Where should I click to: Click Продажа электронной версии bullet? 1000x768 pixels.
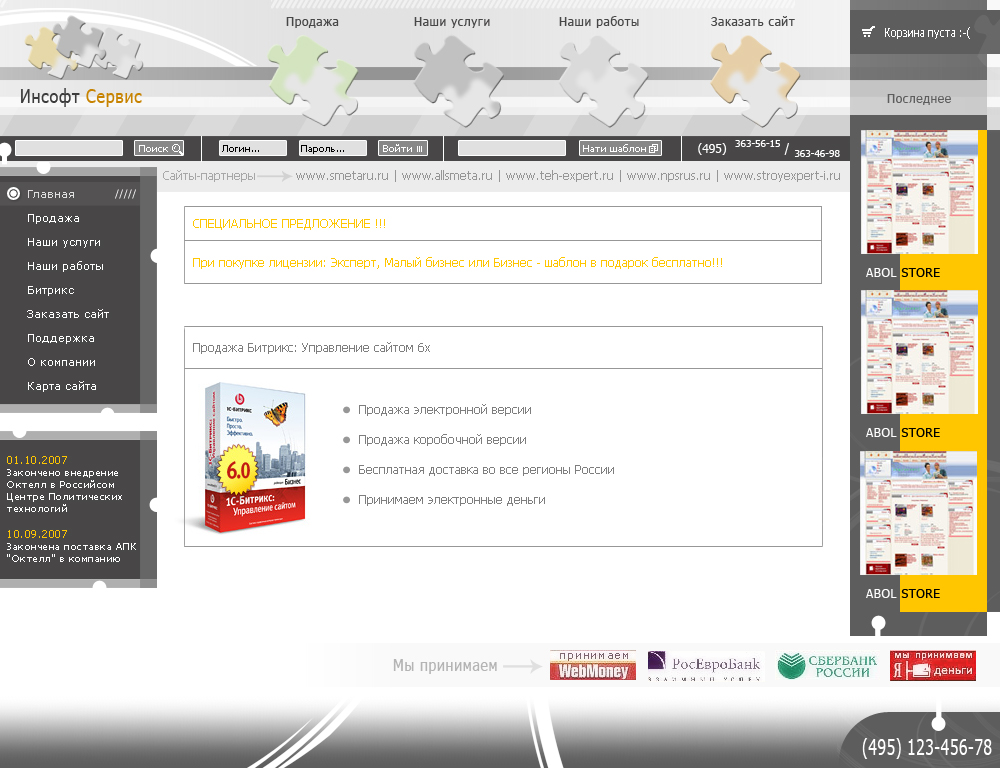click(445, 410)
